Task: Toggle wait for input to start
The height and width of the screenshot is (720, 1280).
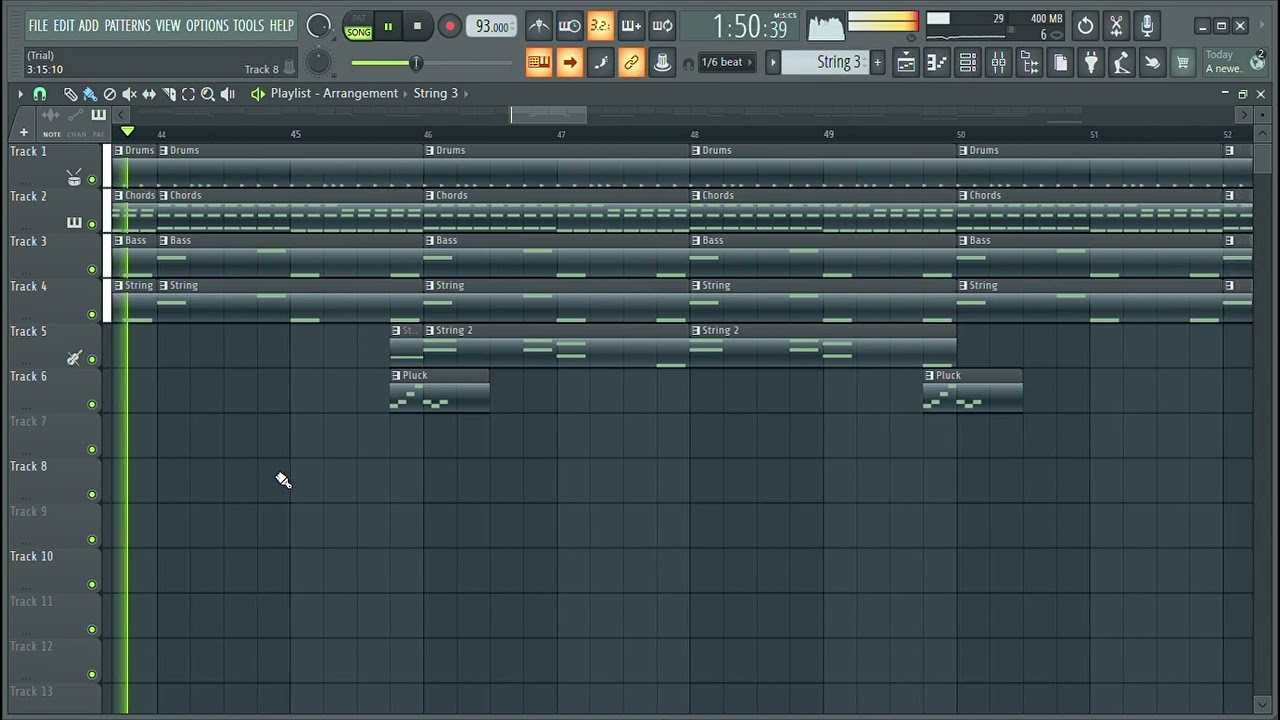Action: pyautogui.click(x=570, y=26)
